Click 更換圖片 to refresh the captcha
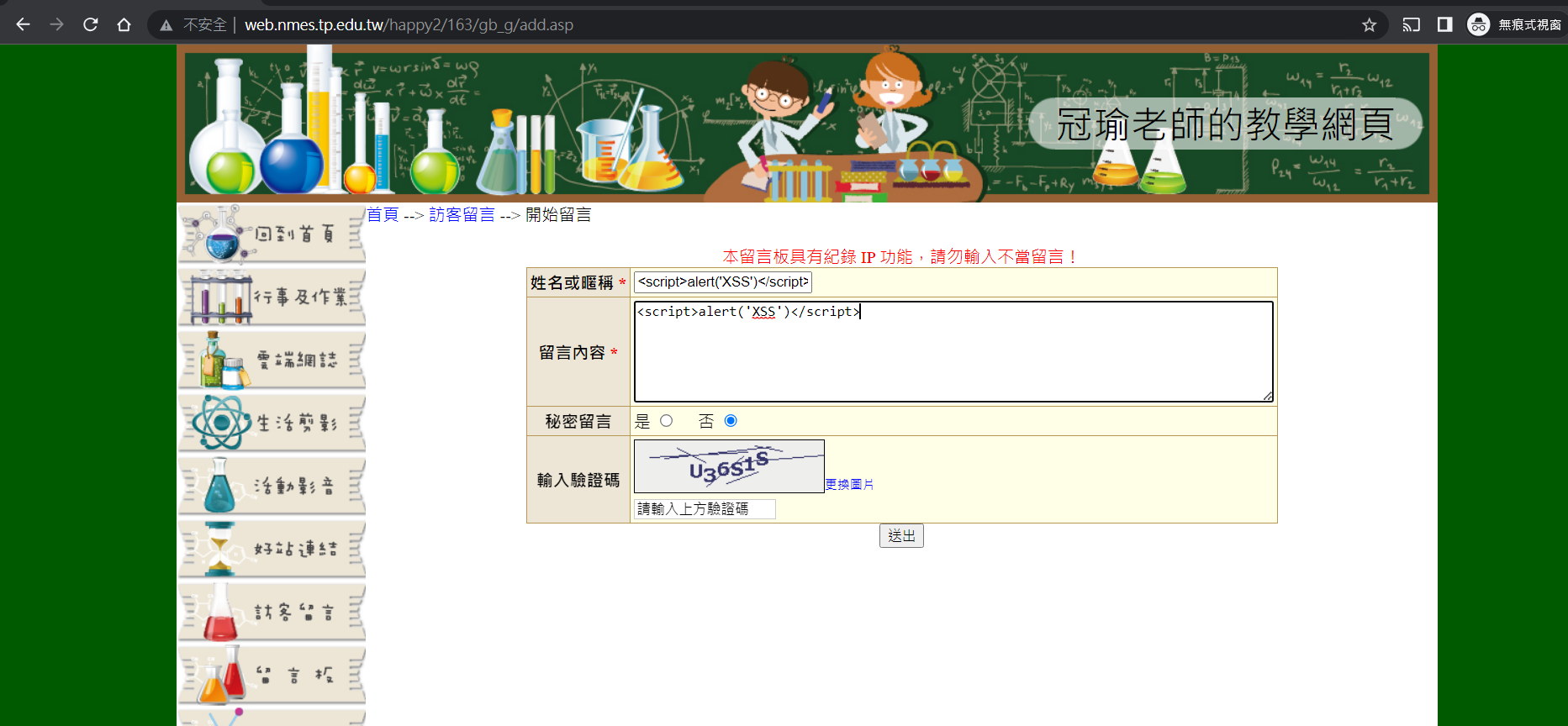This screenshot has height=726, width=1568. coord(849,485)
